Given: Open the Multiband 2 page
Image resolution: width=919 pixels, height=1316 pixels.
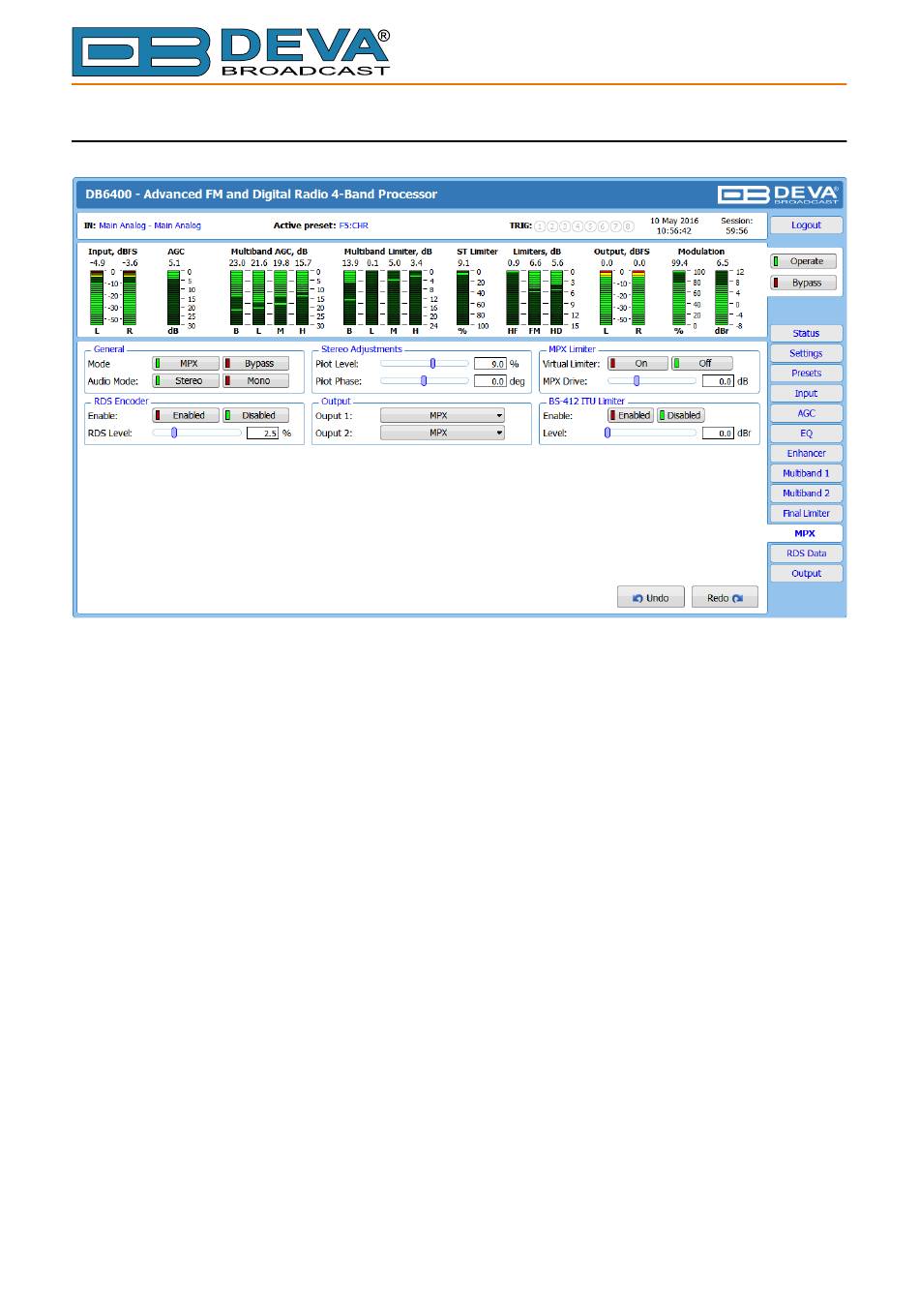Looking at the screenshot, I should click(x=806, y=493).
